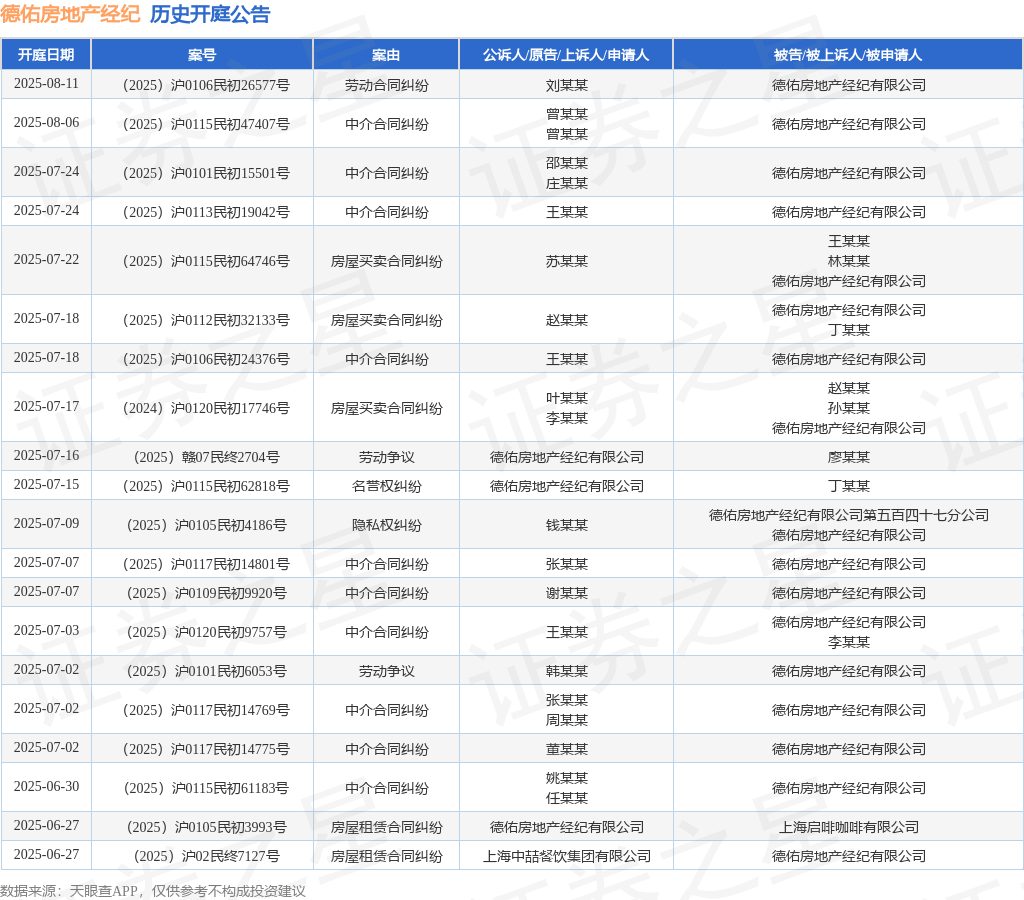
Task: Click date cell 2025-08-06
Action: [x=46, y=123]
